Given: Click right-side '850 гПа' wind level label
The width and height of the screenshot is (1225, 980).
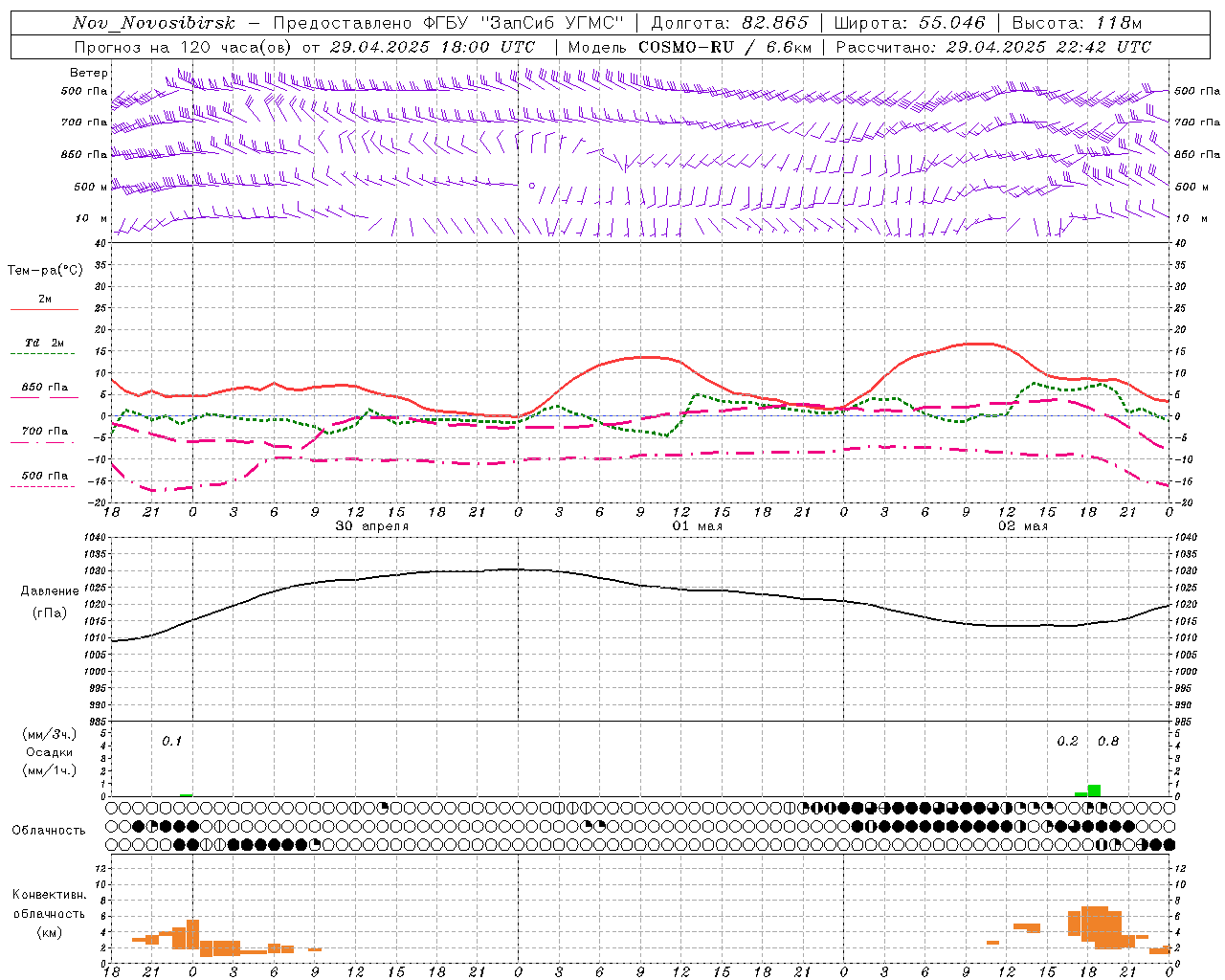Looking at the screenshot, I should (x=1197, y=154).
